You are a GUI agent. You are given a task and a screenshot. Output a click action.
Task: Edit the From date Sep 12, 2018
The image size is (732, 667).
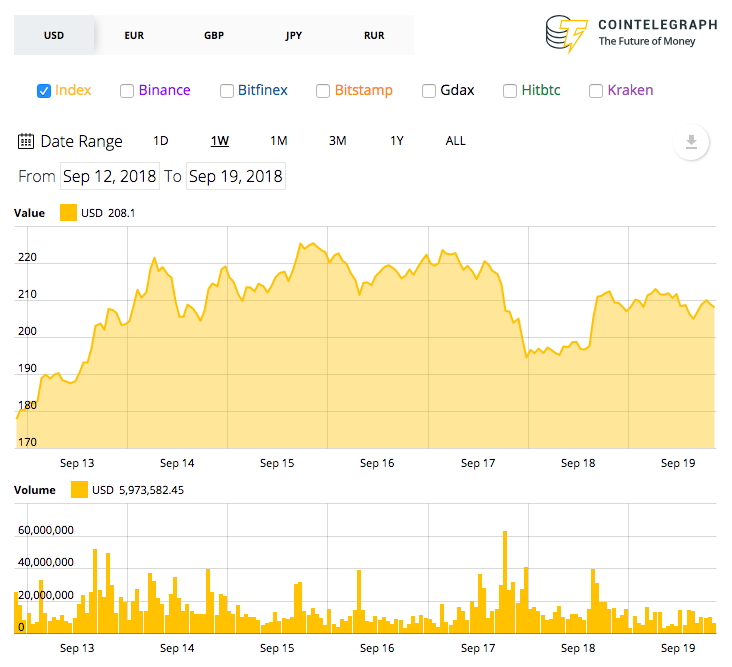110,176
